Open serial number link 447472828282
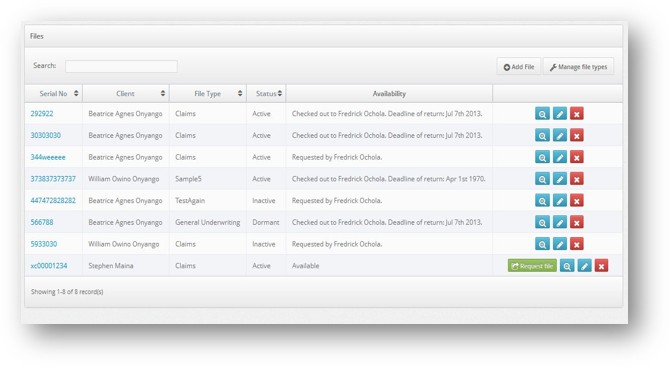670x366 pixels. [53, 200]
